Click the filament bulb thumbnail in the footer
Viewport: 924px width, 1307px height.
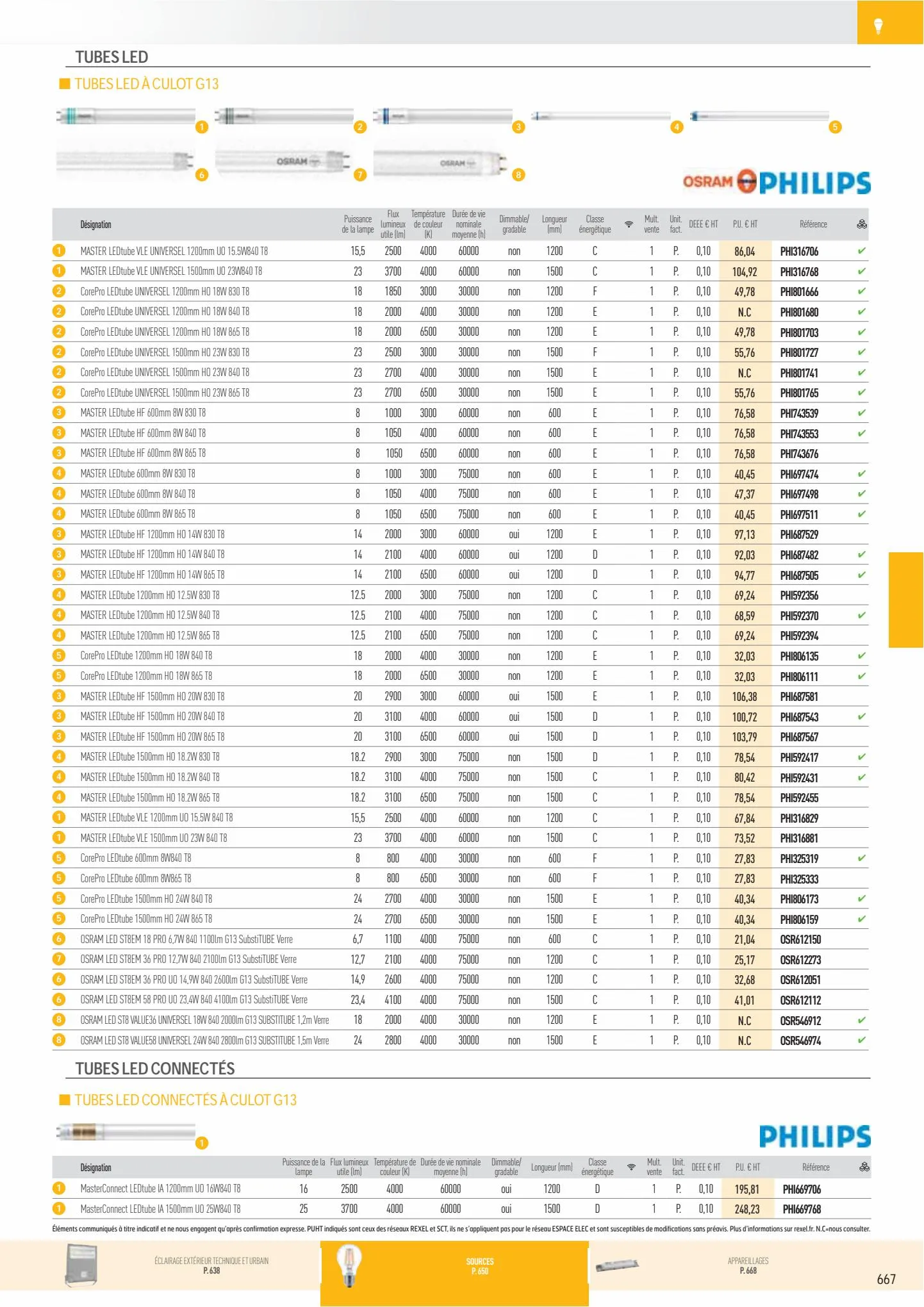click(349, 1265)
